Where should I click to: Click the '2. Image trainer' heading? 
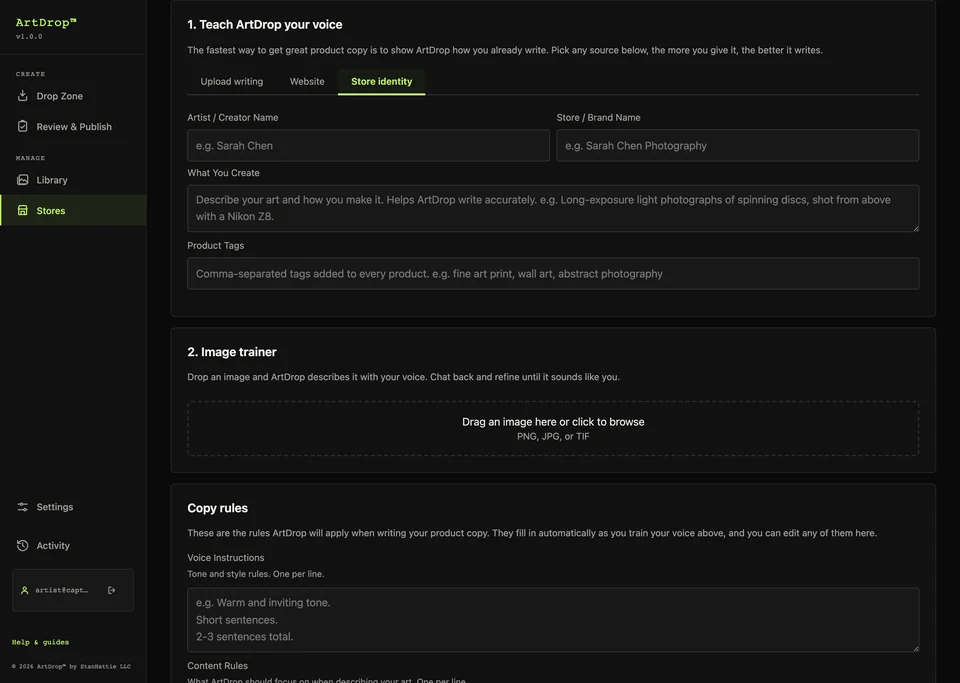[x=232, y=352]
